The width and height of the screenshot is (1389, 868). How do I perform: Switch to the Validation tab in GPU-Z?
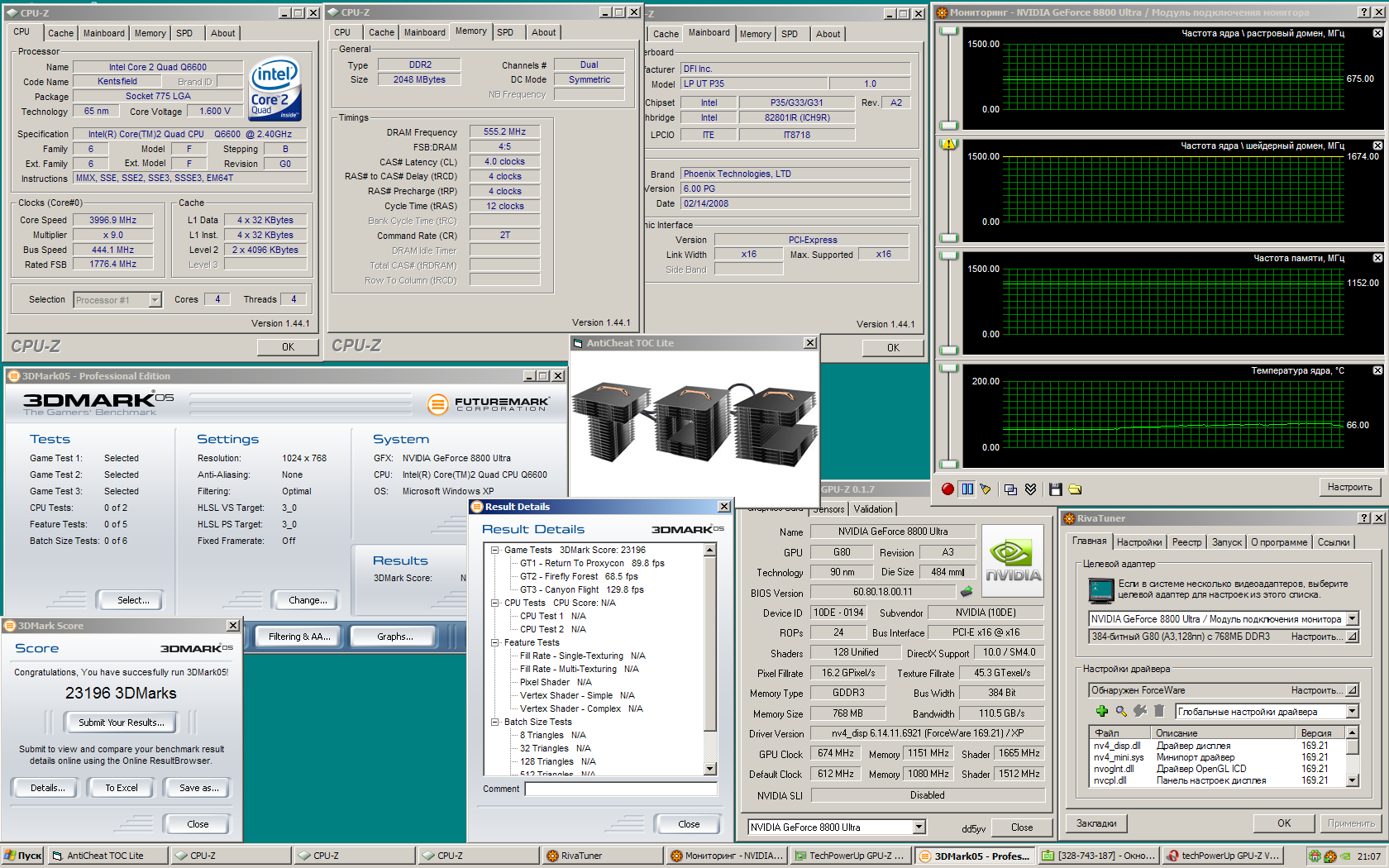click(x=873, y=509)
